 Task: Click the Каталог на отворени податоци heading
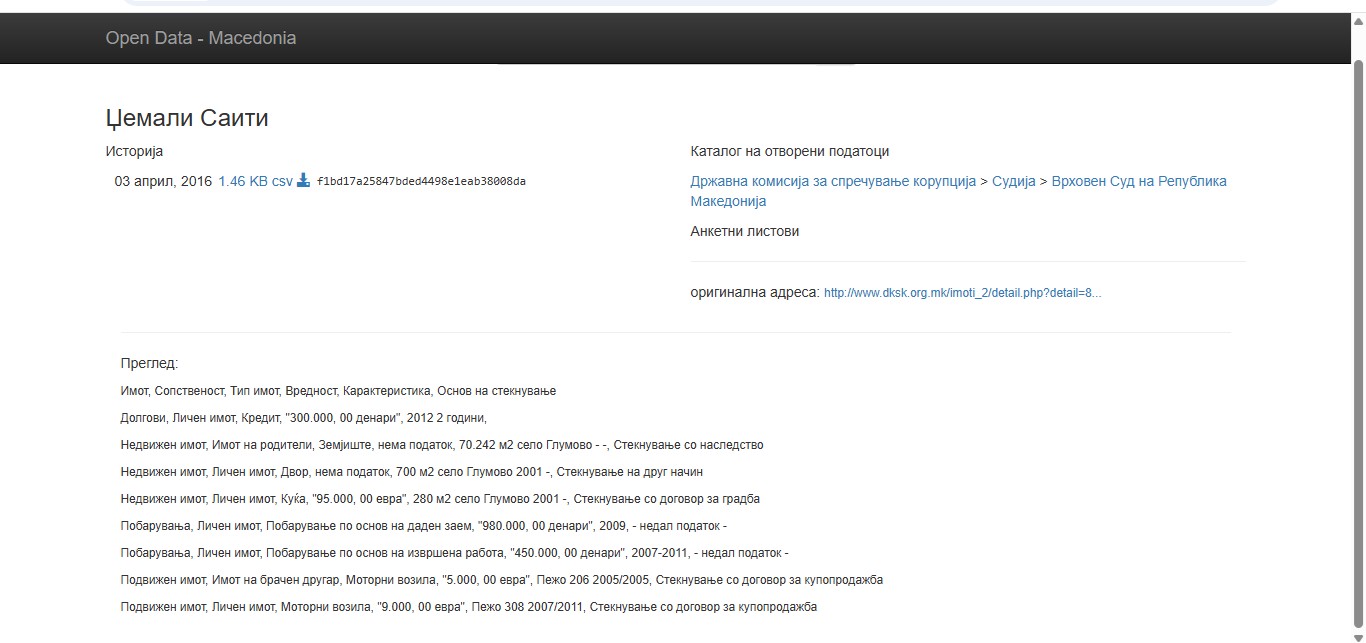(789, 151)
